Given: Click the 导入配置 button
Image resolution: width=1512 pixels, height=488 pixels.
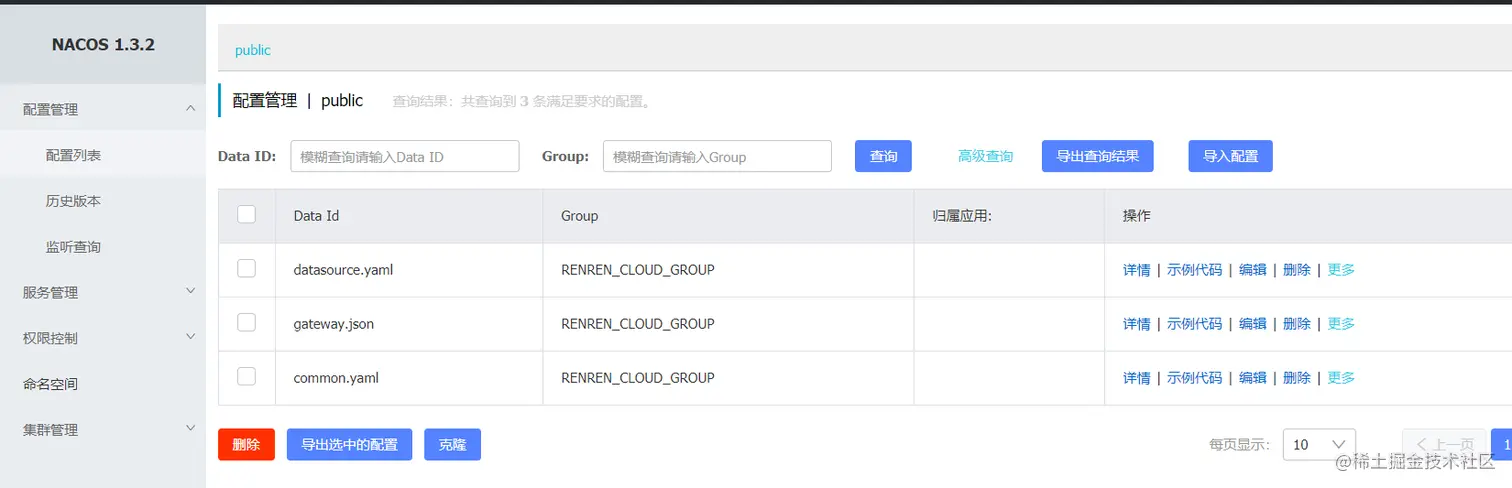Looking at the screenshot, I should (x=1230, y=156).
